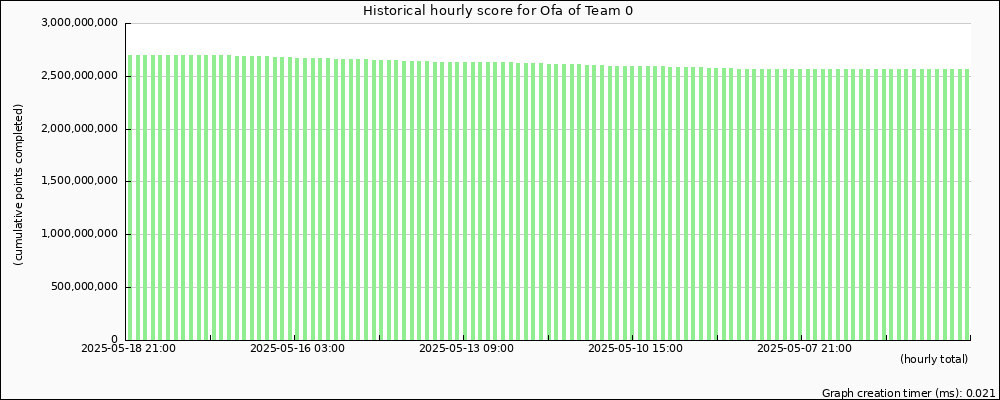This screenshot has width=1000, height=400.
Task: Click the 'Graph creation timer (ms): 0.021' text
Action: 908,393
